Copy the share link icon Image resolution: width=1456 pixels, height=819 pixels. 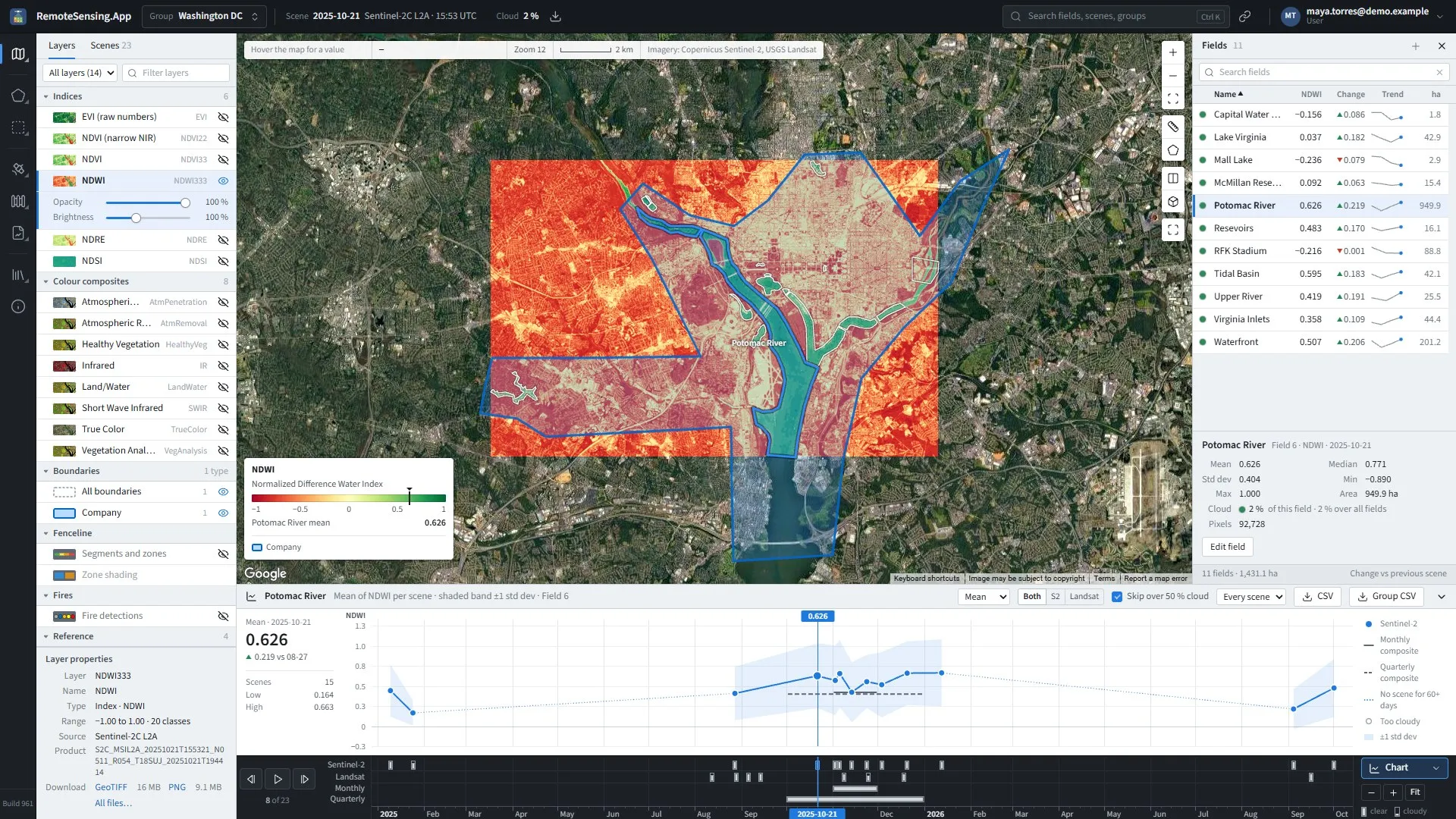(x=1244, y=16)
